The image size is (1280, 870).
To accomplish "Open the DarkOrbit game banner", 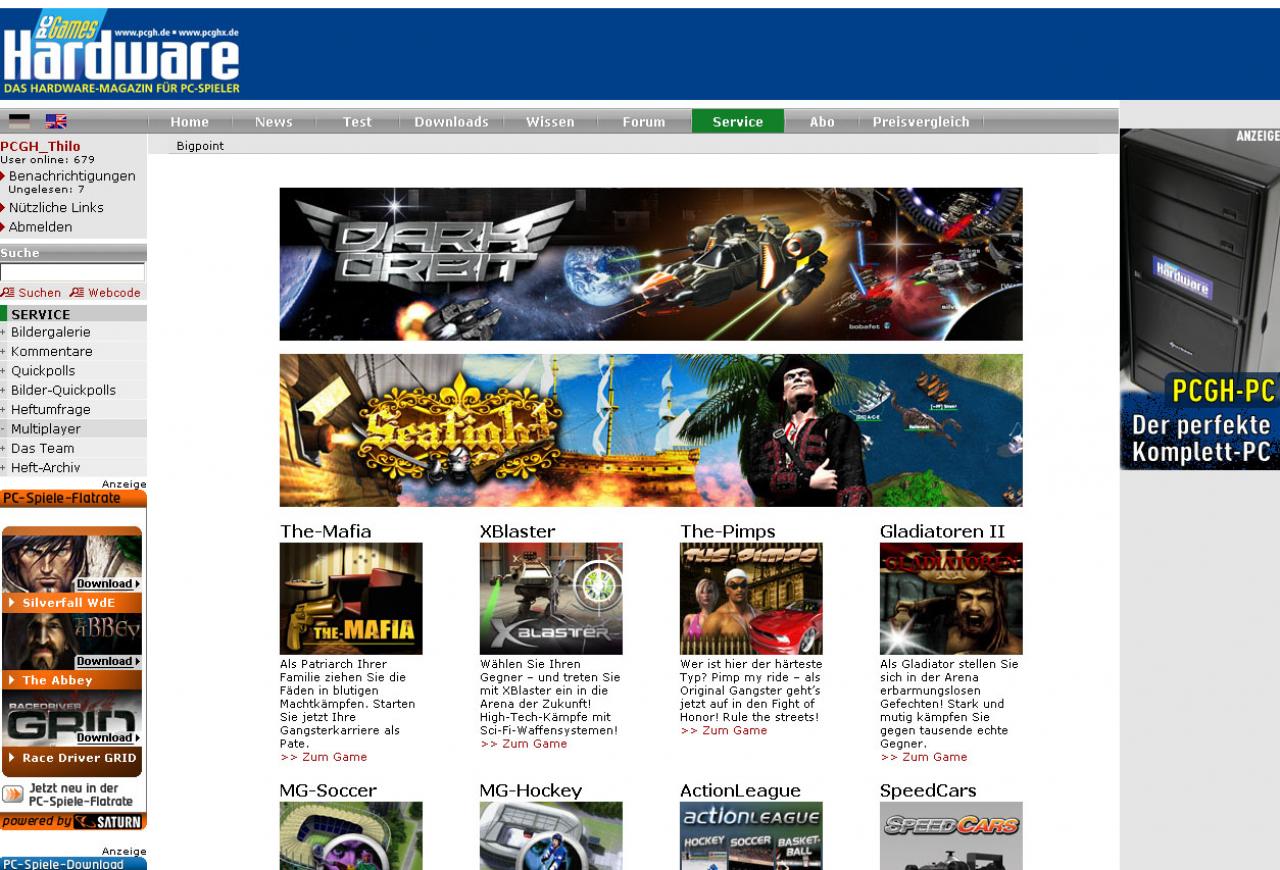I will pyautogui.click(x=651, y=264).
